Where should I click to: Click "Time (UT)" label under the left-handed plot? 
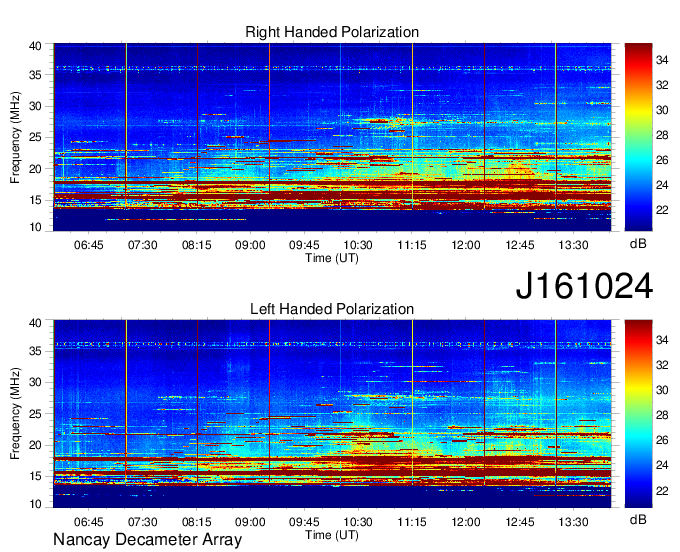tap(332, 535)
